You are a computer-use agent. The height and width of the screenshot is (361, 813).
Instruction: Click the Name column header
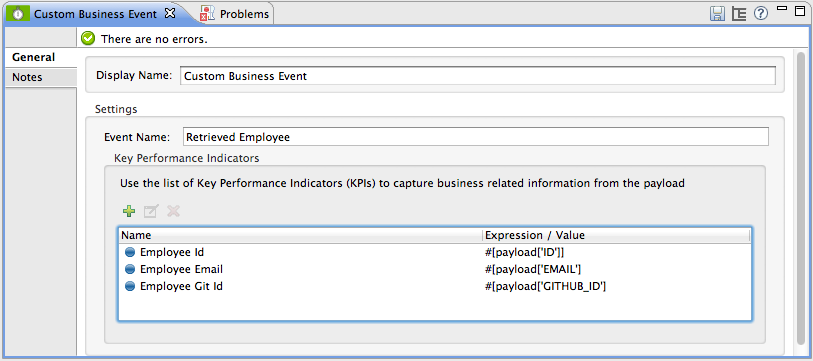point(300,235)
